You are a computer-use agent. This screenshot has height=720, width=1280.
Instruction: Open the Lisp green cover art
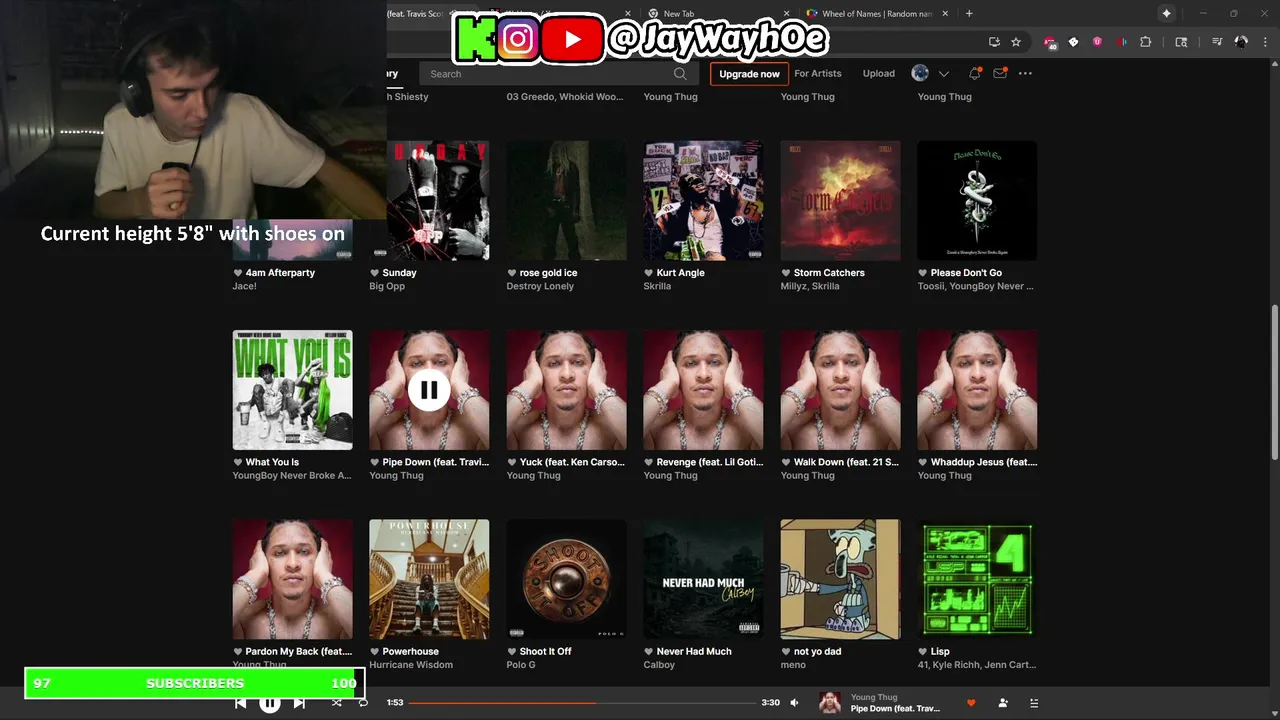977,579
